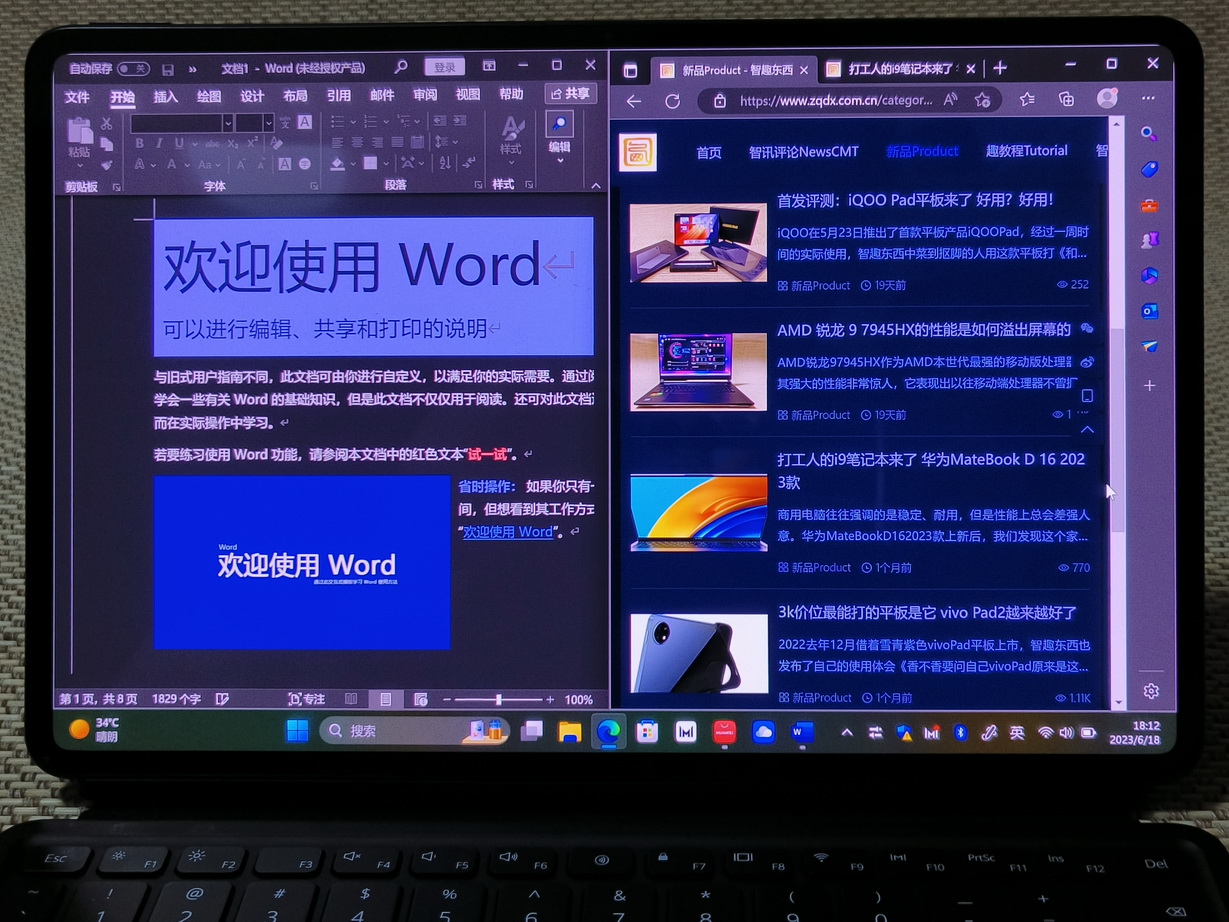Open the font name dropdown
Viewport: 1229px width, 922px height.
coord(228,123)
